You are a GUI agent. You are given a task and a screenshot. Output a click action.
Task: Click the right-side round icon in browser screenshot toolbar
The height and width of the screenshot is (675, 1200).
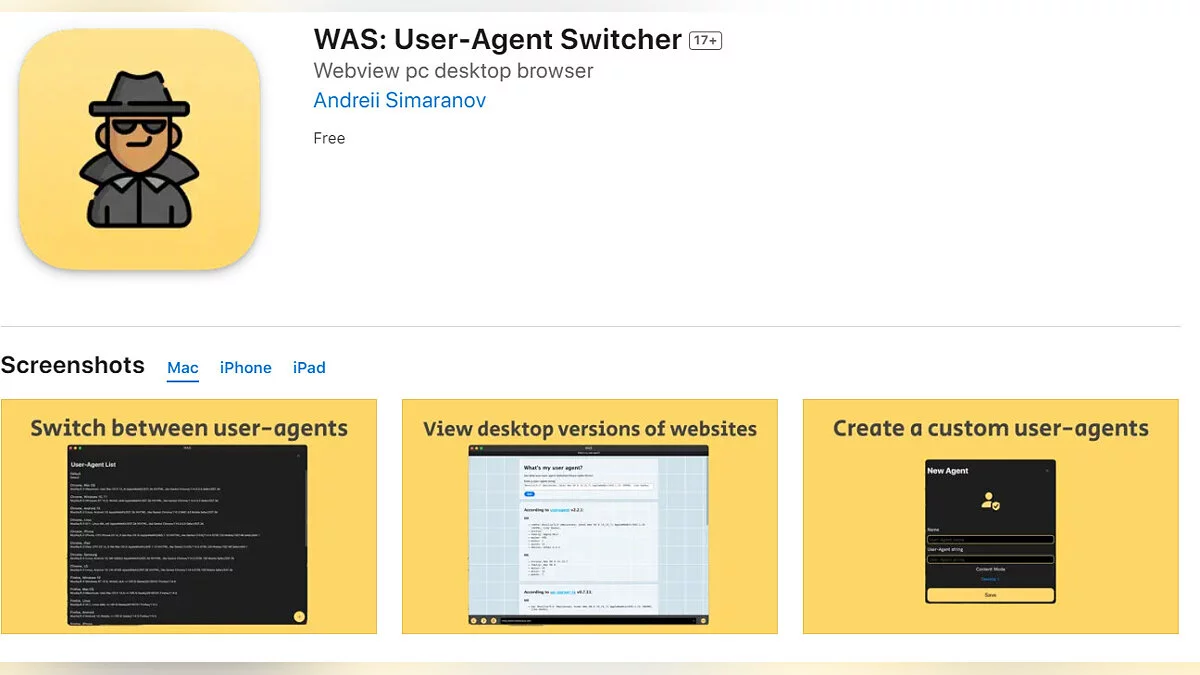coord(703,621)
